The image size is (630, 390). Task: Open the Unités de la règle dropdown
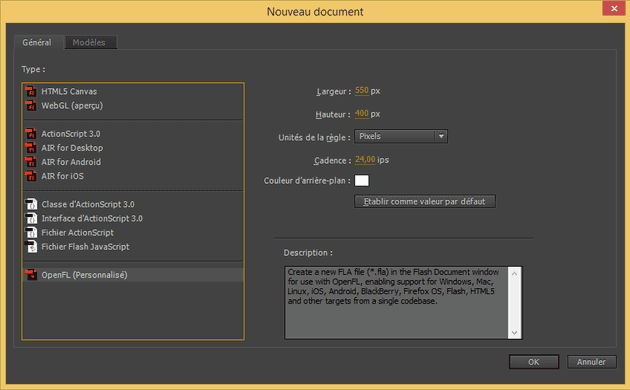pyautogui.click(x=401, y=136)
